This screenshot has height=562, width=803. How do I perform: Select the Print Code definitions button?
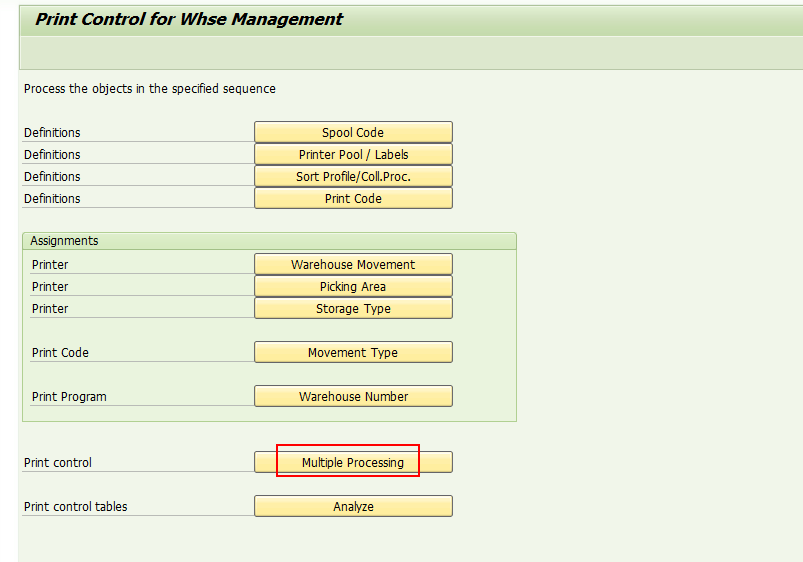[353, 198]
